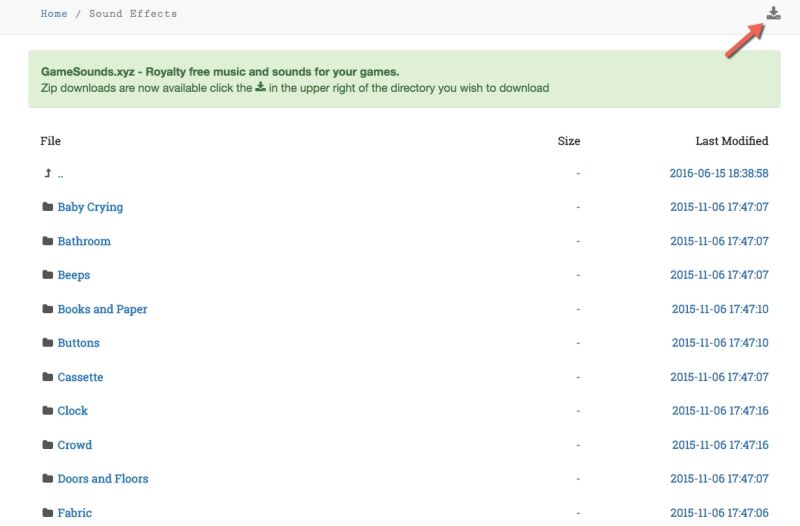This screenshot has height=526, width=800.
Task: Click the folder icon beside Fabric
Action: pos(47,512)
